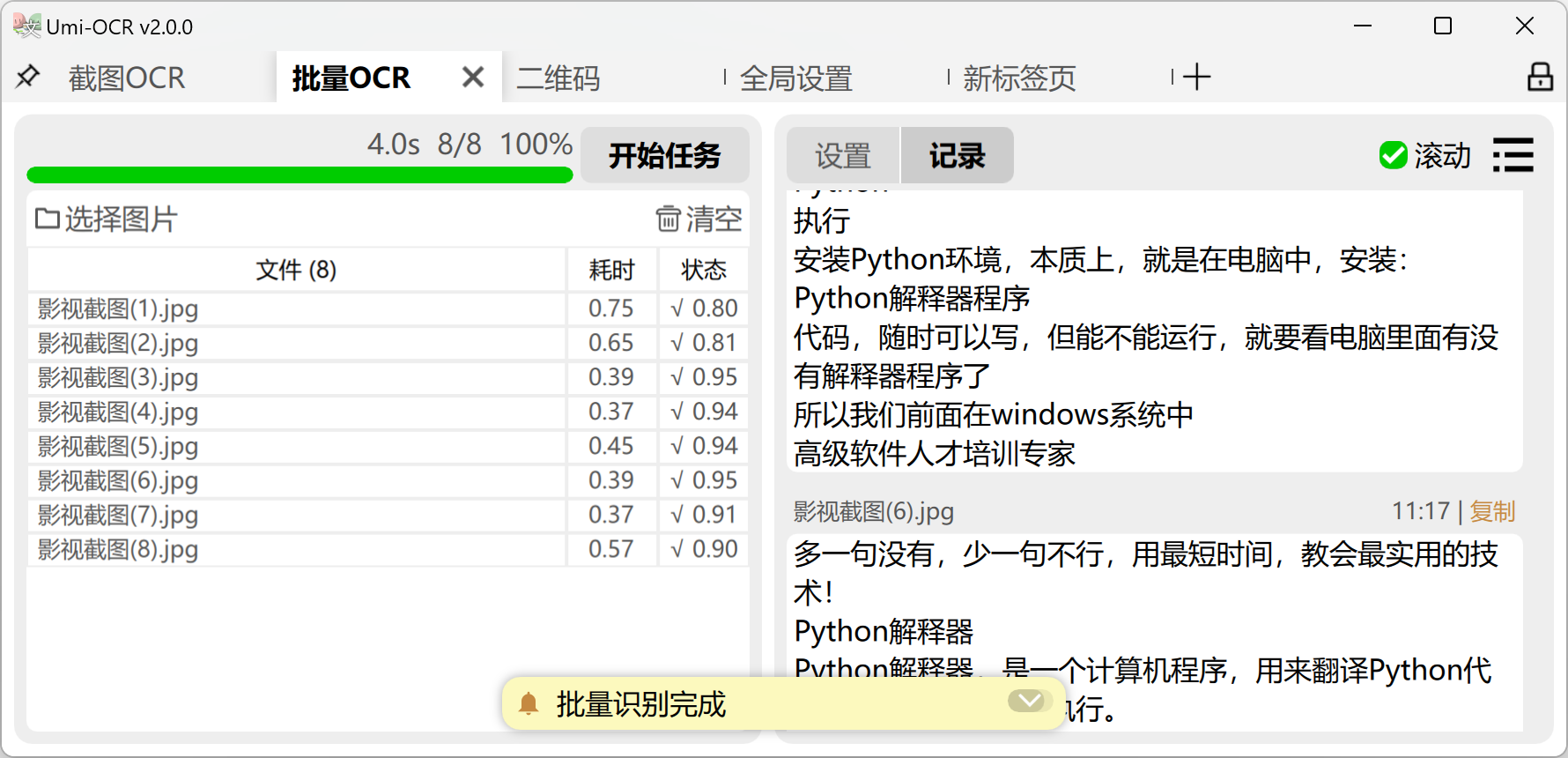The image size is (1568, 758).
Task: Open the 二维码 tab
Action: point(558,78)
